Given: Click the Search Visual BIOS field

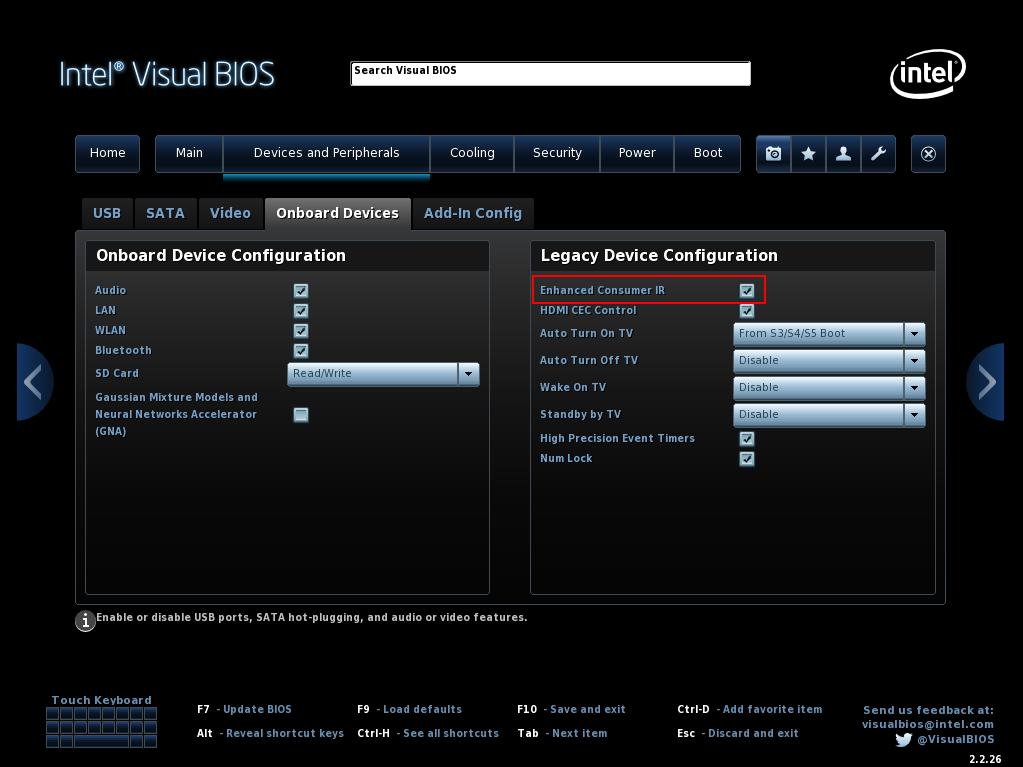Looking at the screenshot, I should 550,74.
